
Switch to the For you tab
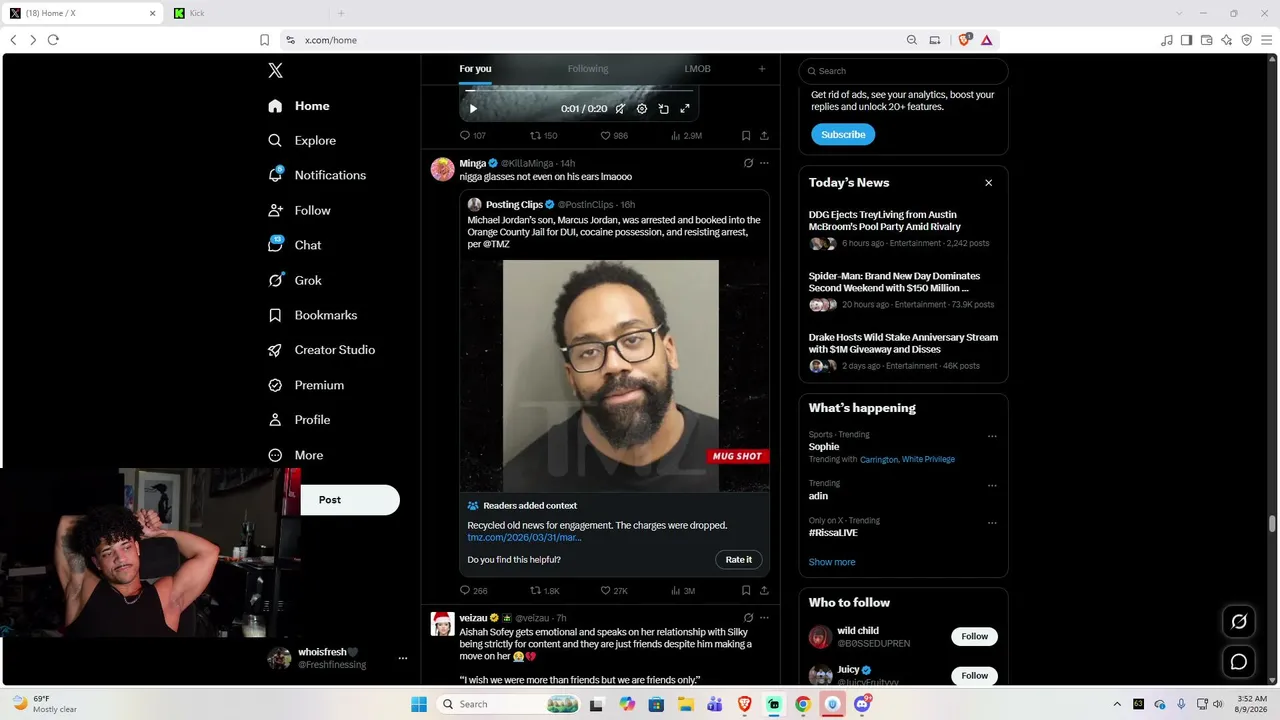click(475, 69)
